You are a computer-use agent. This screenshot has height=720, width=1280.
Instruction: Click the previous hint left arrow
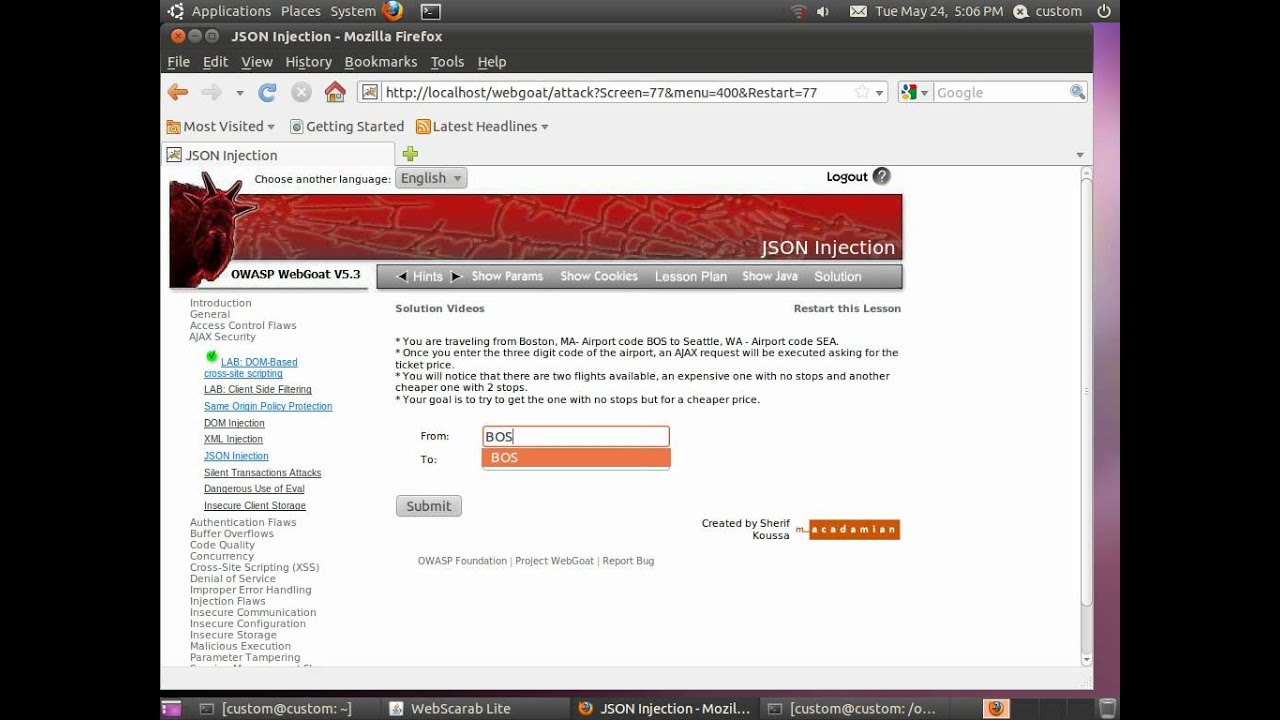point(402,277)
